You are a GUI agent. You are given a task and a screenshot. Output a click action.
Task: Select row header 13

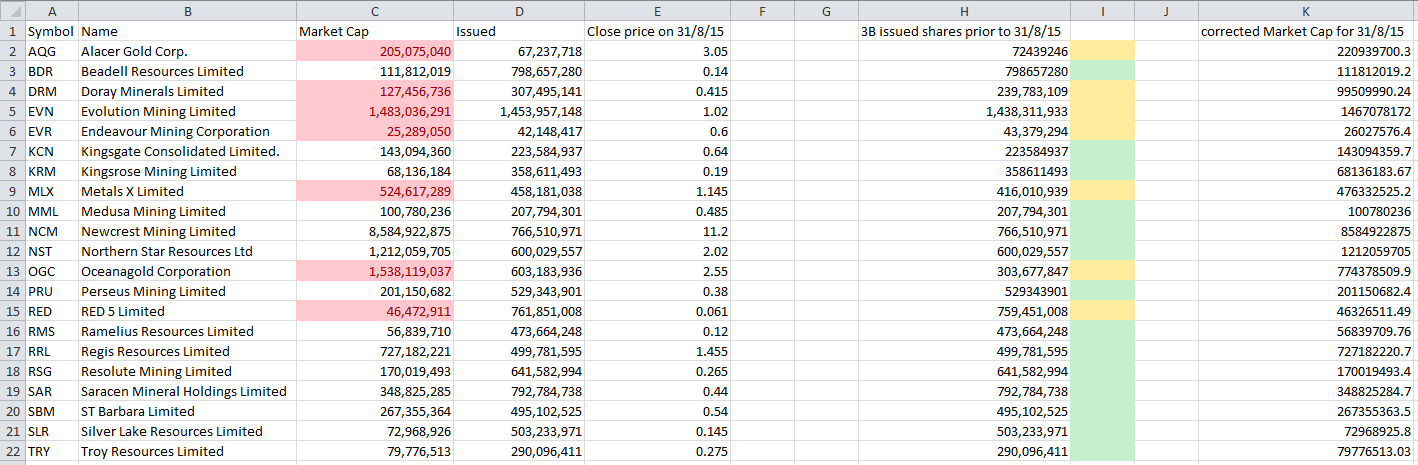coord(13,271)
